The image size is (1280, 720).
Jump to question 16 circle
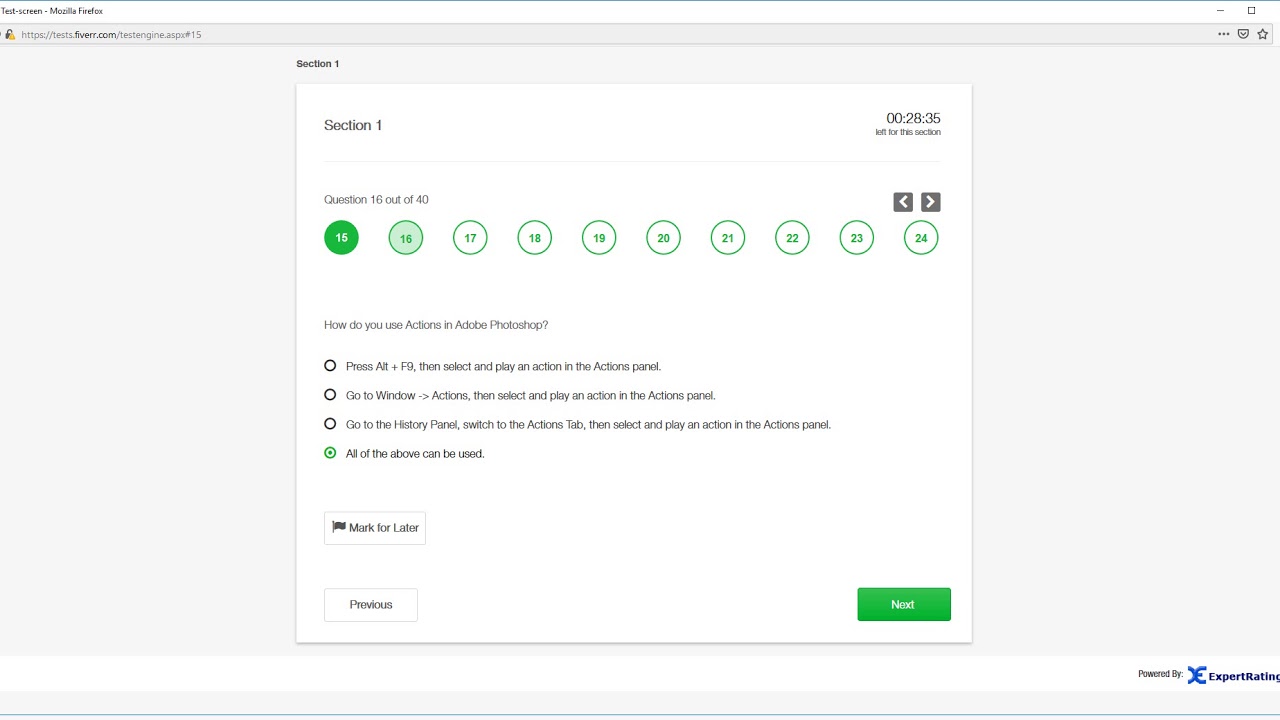406,238
